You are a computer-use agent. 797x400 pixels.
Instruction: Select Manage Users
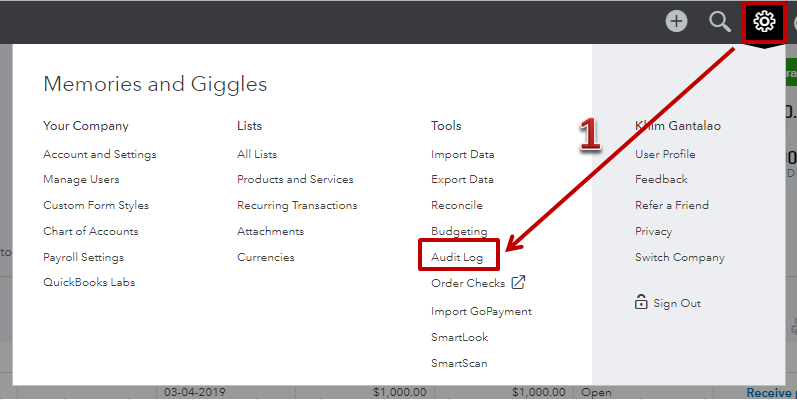81,179
